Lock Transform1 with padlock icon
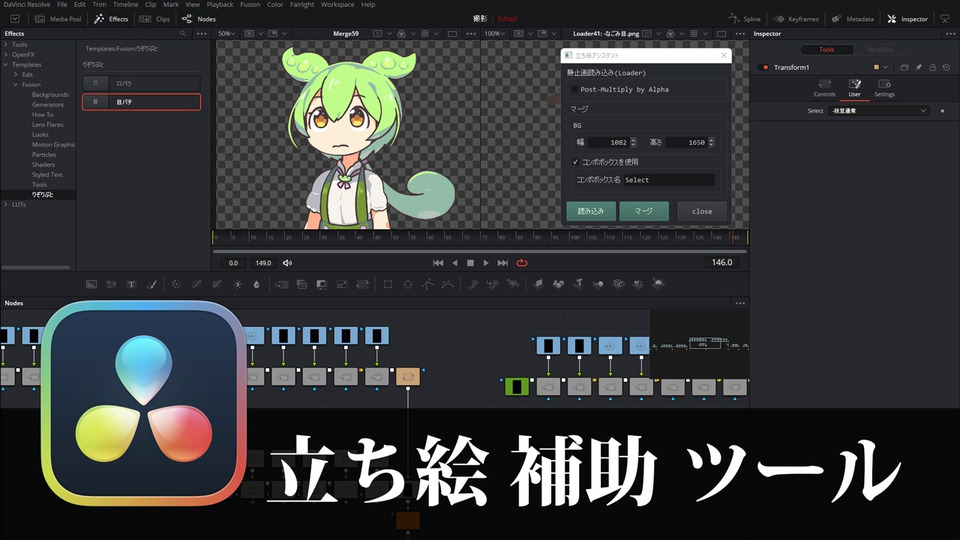The image size is (960, 540). (x=932, y=67)
